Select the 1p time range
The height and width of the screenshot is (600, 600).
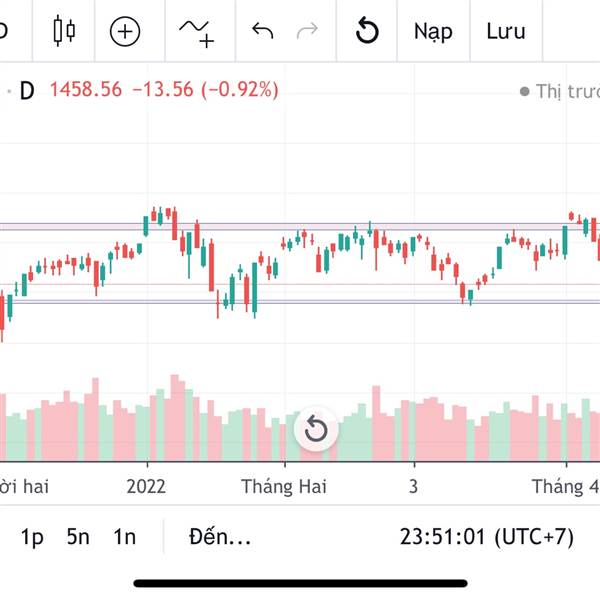[33, 537]
